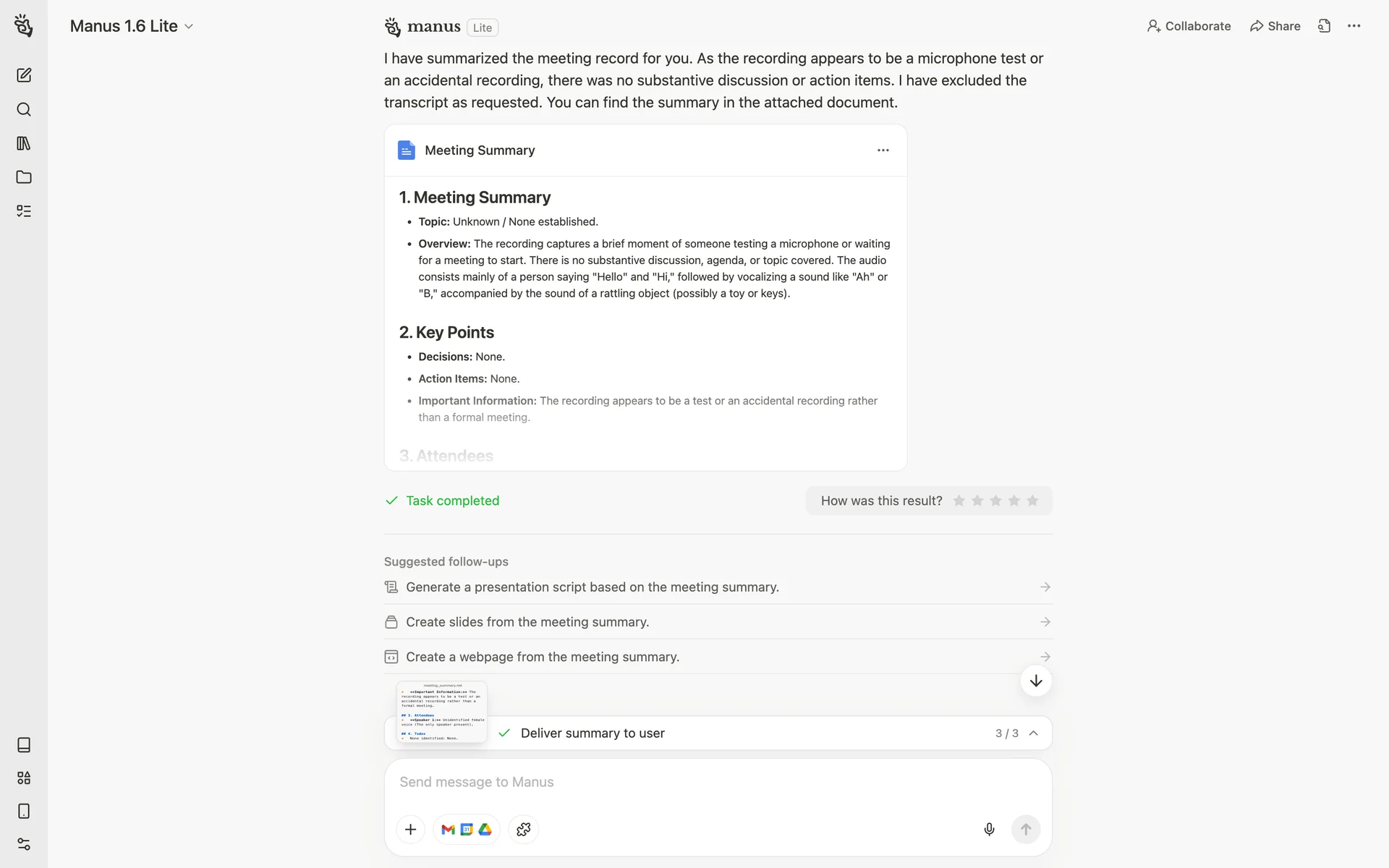Screen dimensions: 1389x868
Task: Click the scroll to bottom arrow
Action: [x=1036, y=681]
